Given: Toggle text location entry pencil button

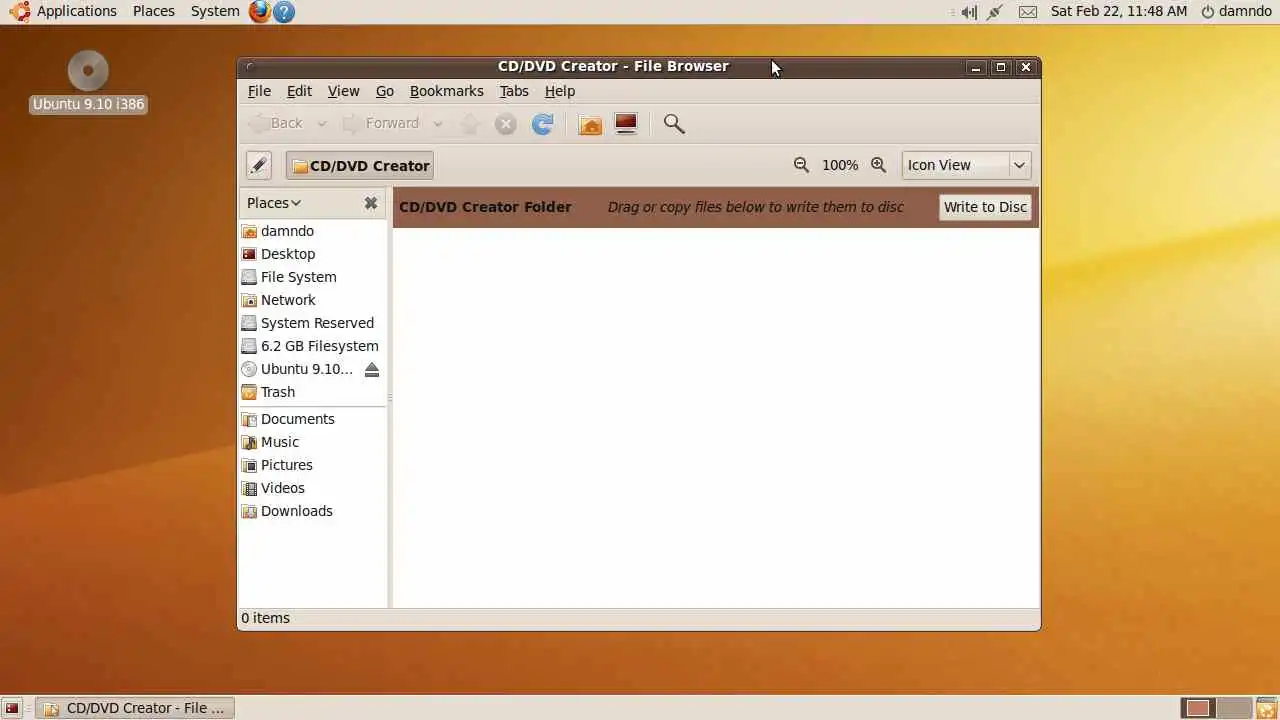Looking at the screenshot, I should pyautogui.click(x=259, y=165).
